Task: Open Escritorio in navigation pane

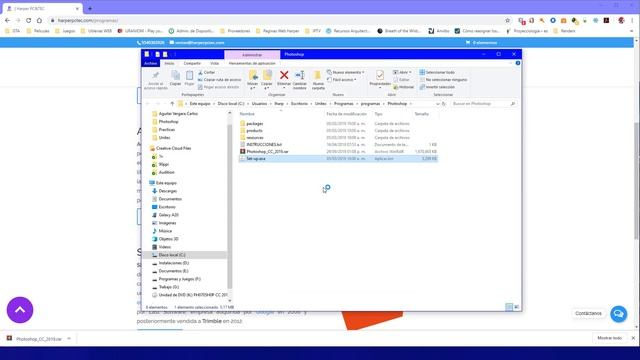Action: point(167,207)
